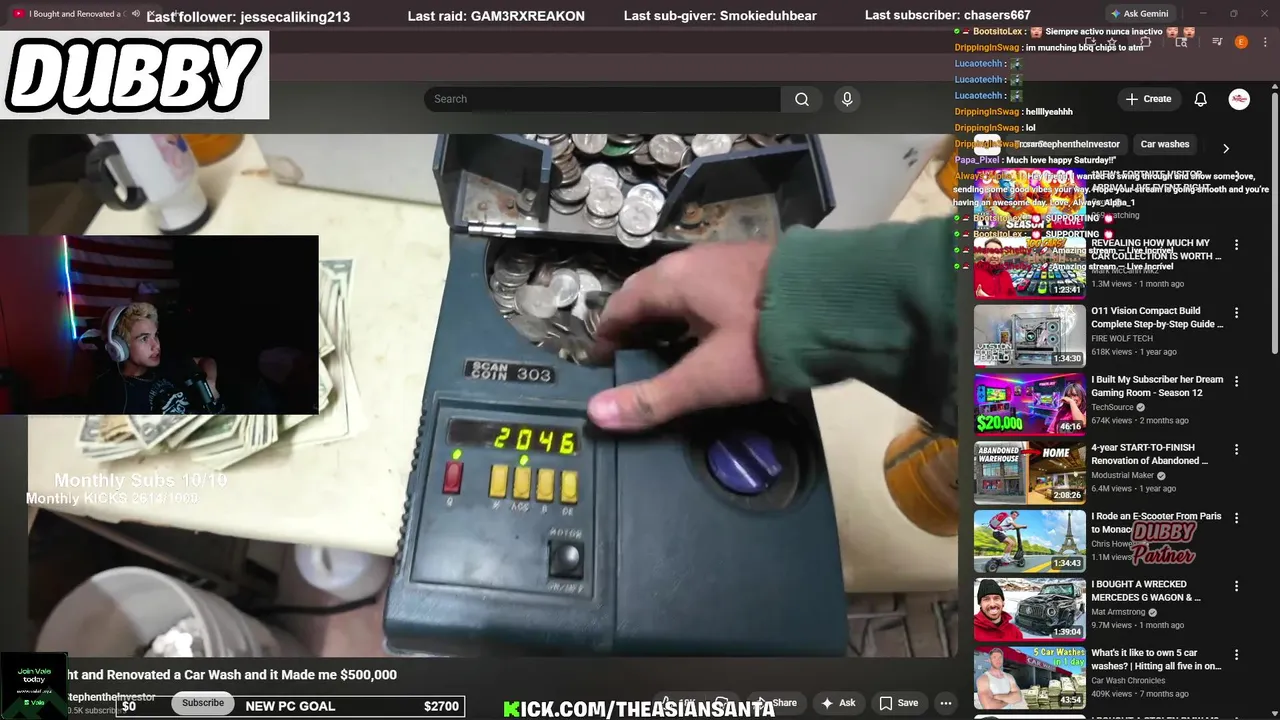The image size is (1280, 720).
Task: Click the install app icon in address bar
Action: pyautogui.click(x=1090, y=42)
